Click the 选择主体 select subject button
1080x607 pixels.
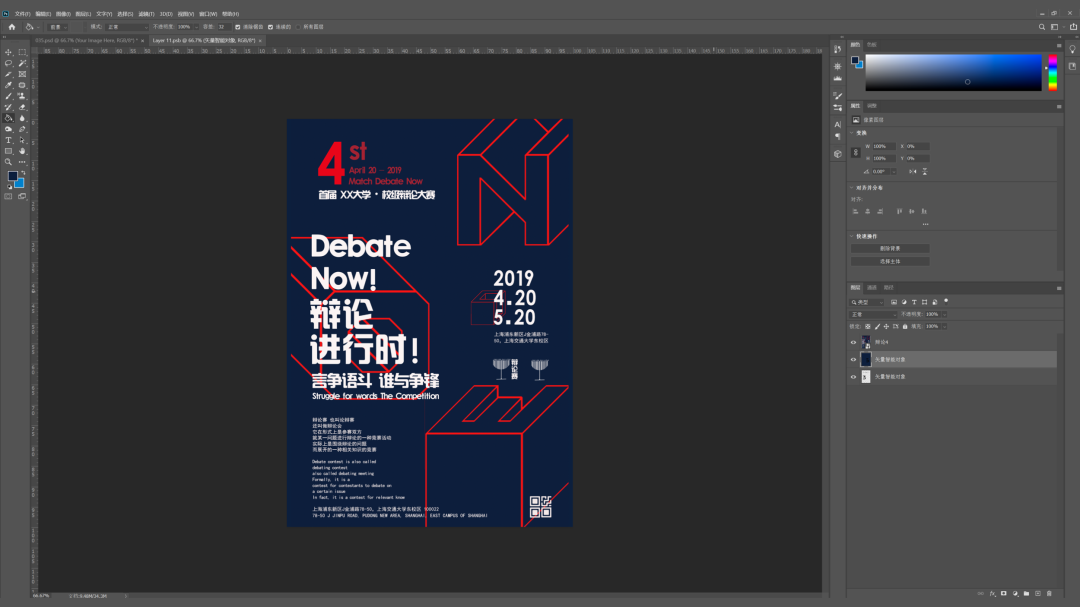tap(890, 261)
